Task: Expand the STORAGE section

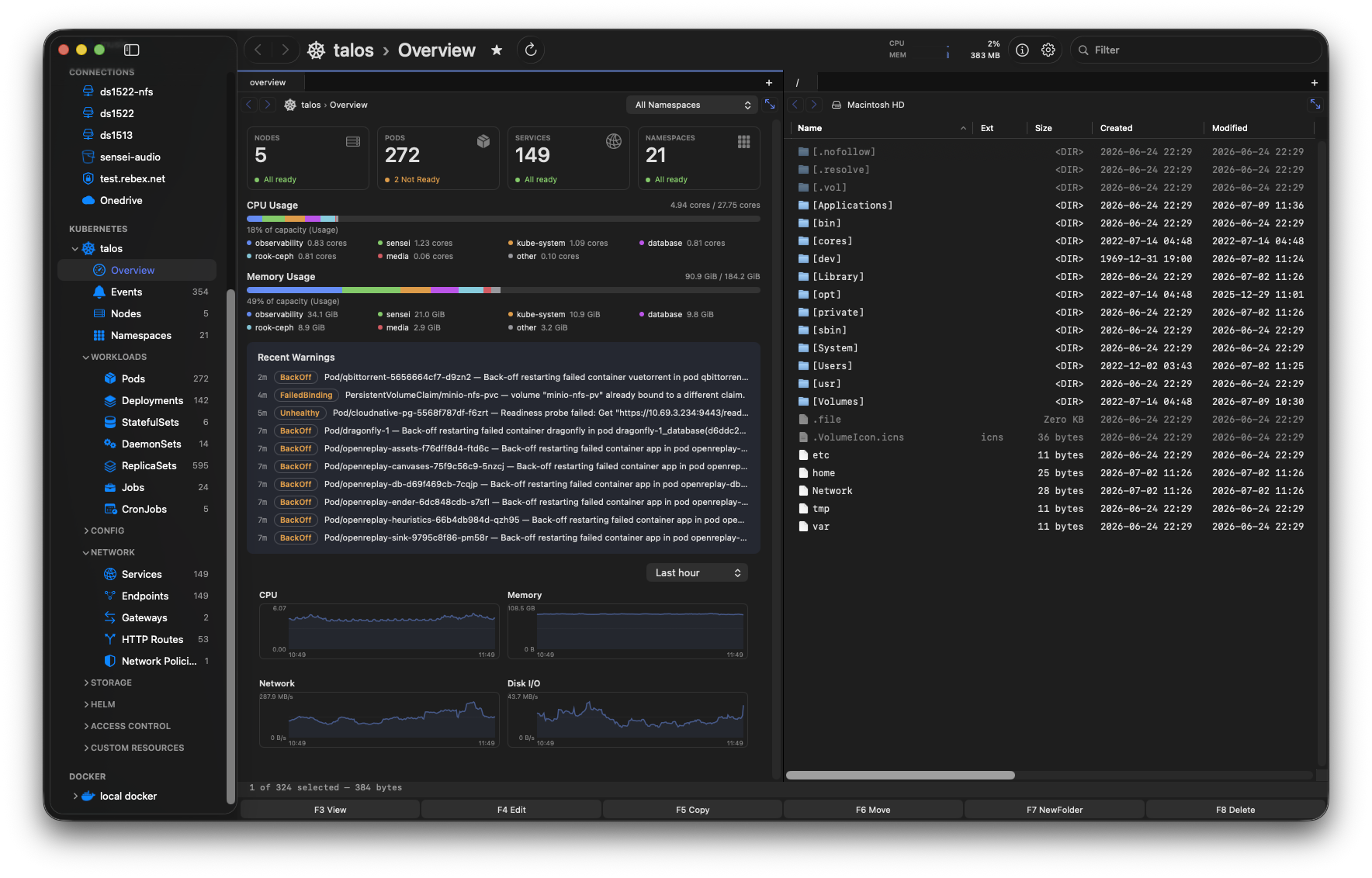Action: (85, 683)
